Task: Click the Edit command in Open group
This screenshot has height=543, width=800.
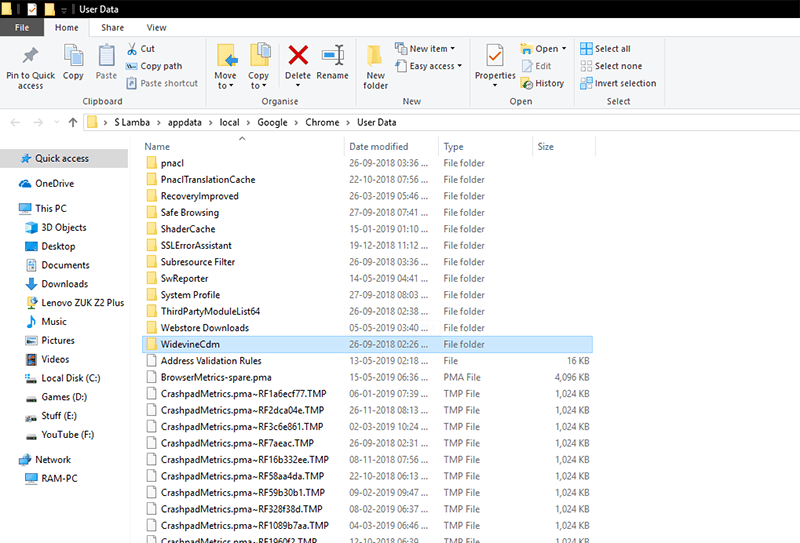Action: (x=536, y=66)
